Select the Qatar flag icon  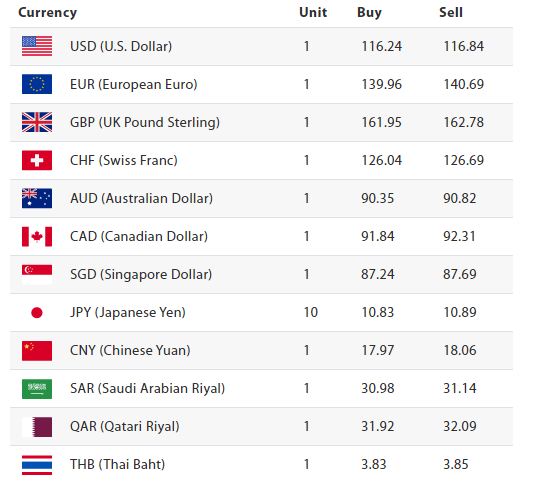pyautogui.click(x=37, y=427)
